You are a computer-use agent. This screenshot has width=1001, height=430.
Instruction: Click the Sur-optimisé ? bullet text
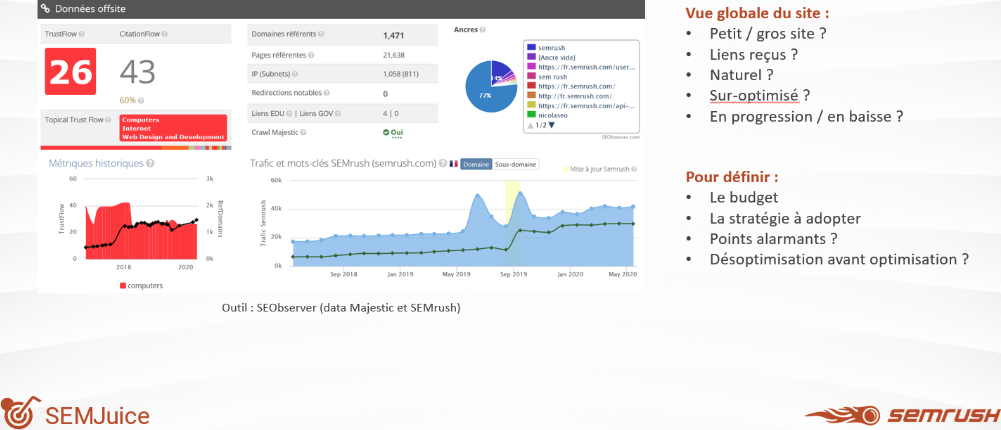(x=760, y=96)
